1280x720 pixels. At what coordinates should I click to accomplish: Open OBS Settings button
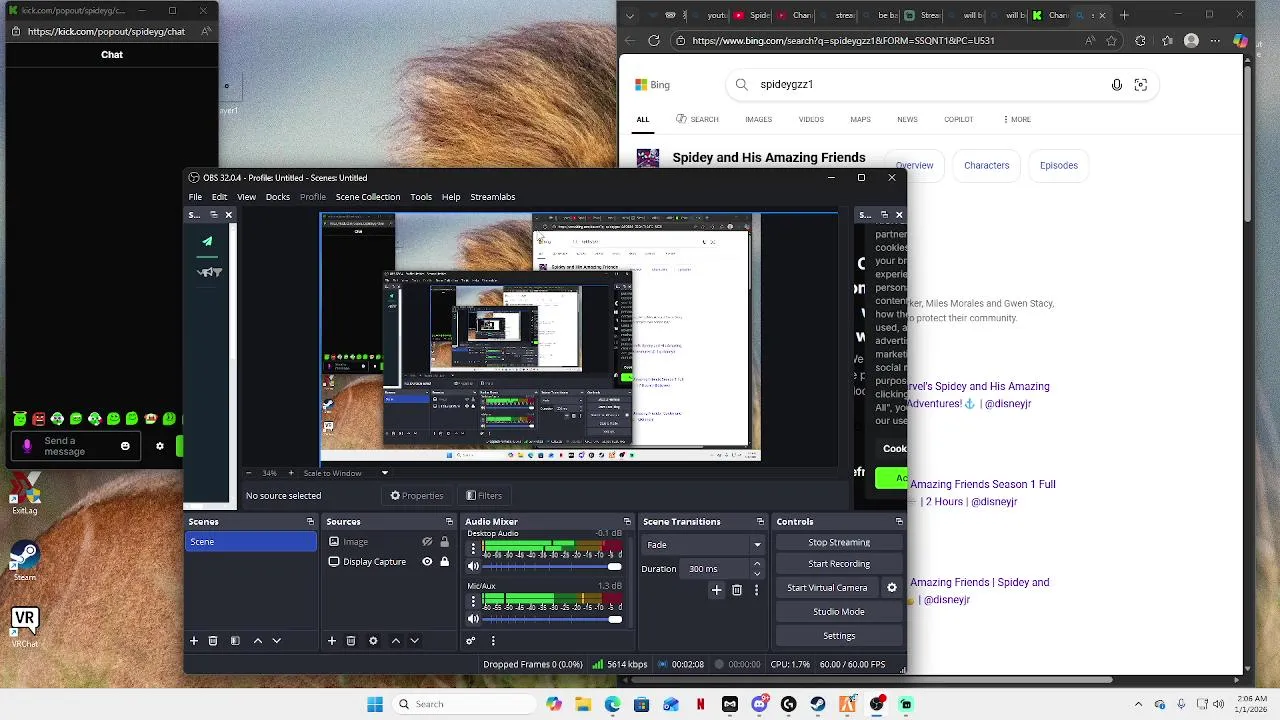pos(839,636)
